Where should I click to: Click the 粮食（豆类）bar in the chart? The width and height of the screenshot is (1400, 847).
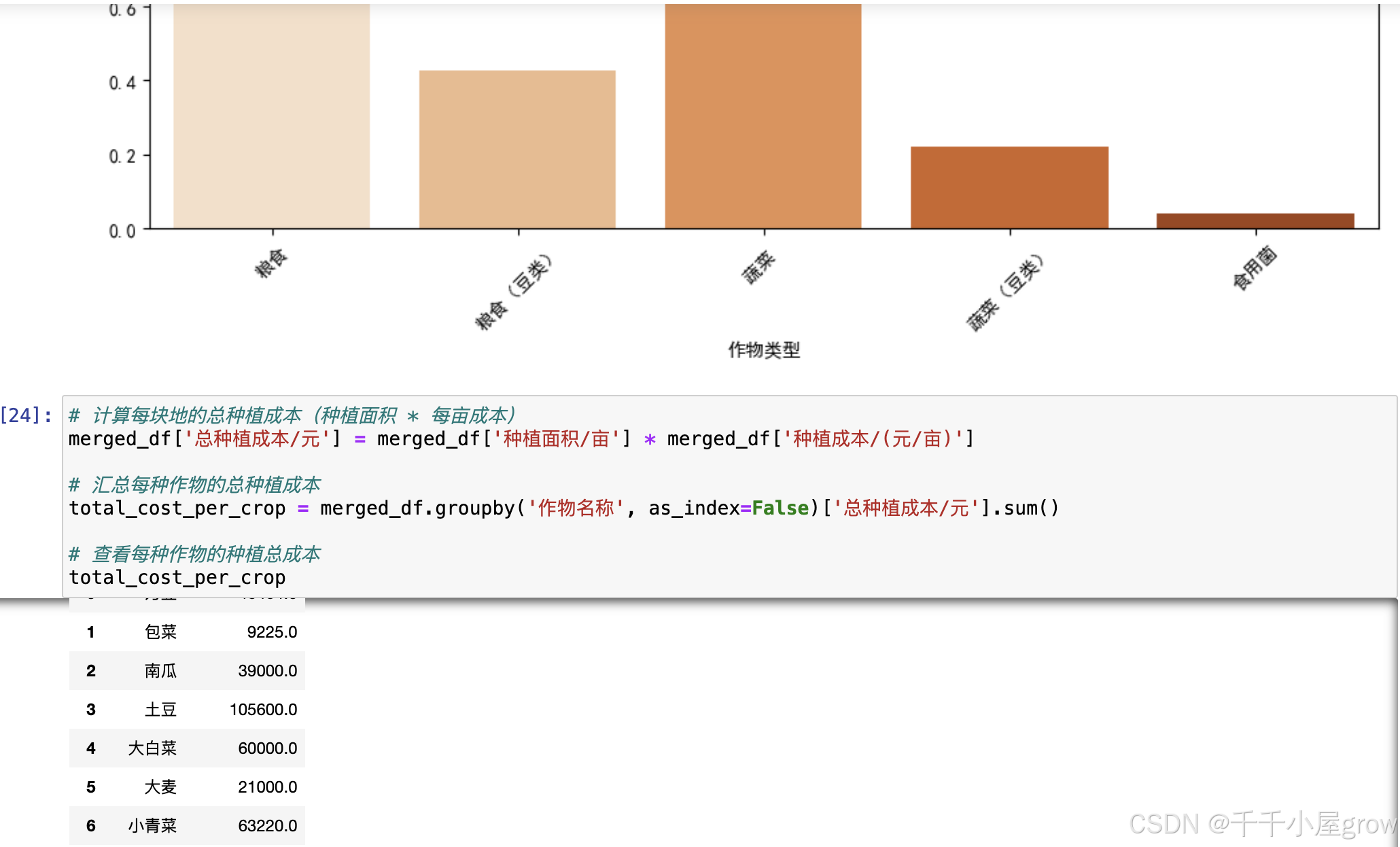click(517, 150)
